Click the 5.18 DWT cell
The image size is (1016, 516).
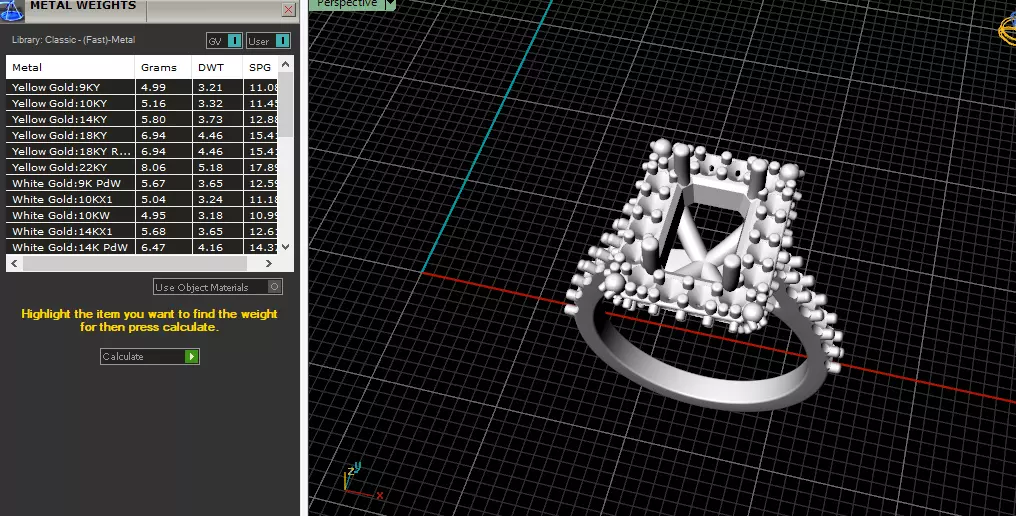[217, 167]
